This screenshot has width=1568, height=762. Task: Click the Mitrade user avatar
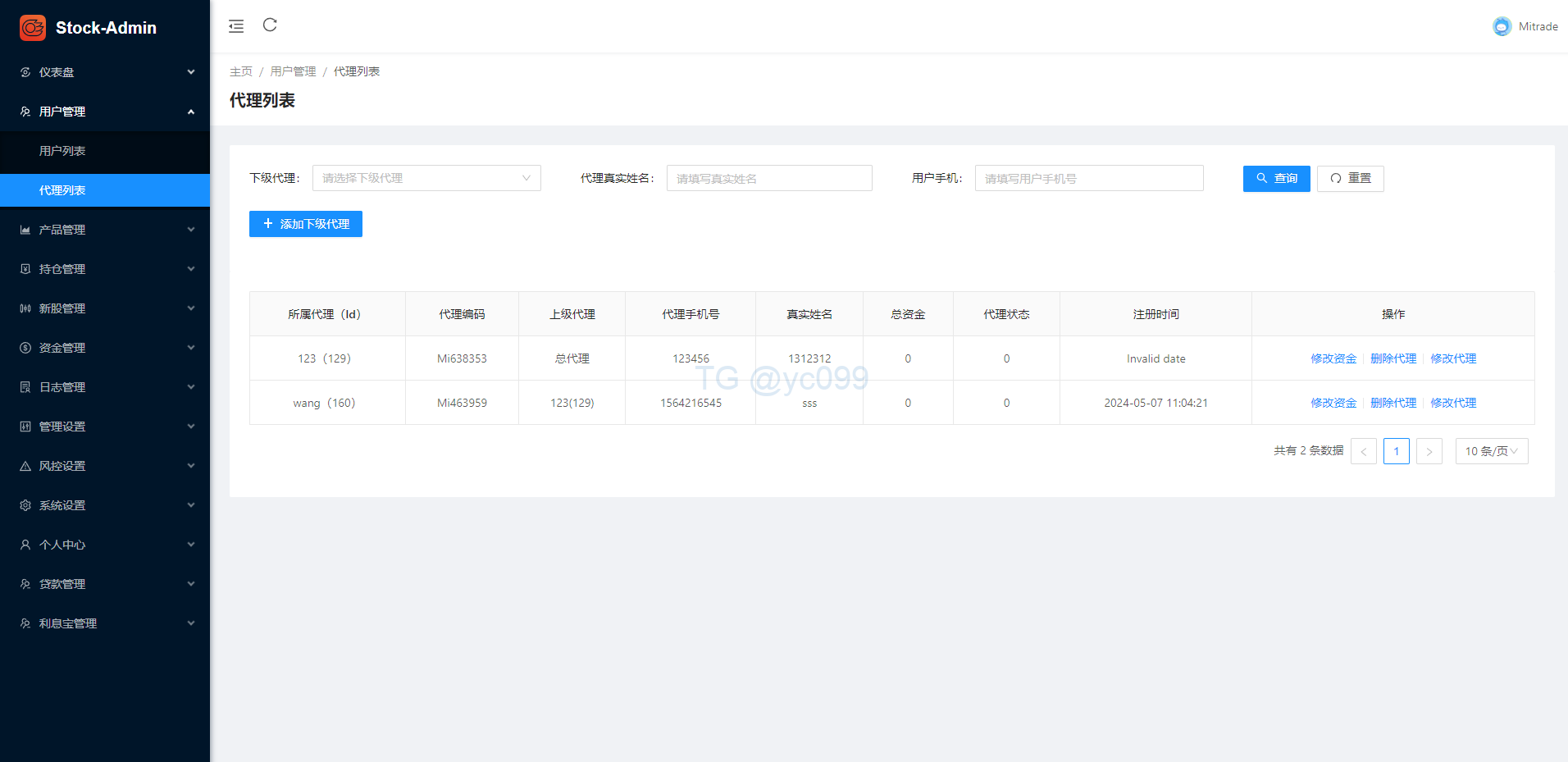tap(1502, 26)
